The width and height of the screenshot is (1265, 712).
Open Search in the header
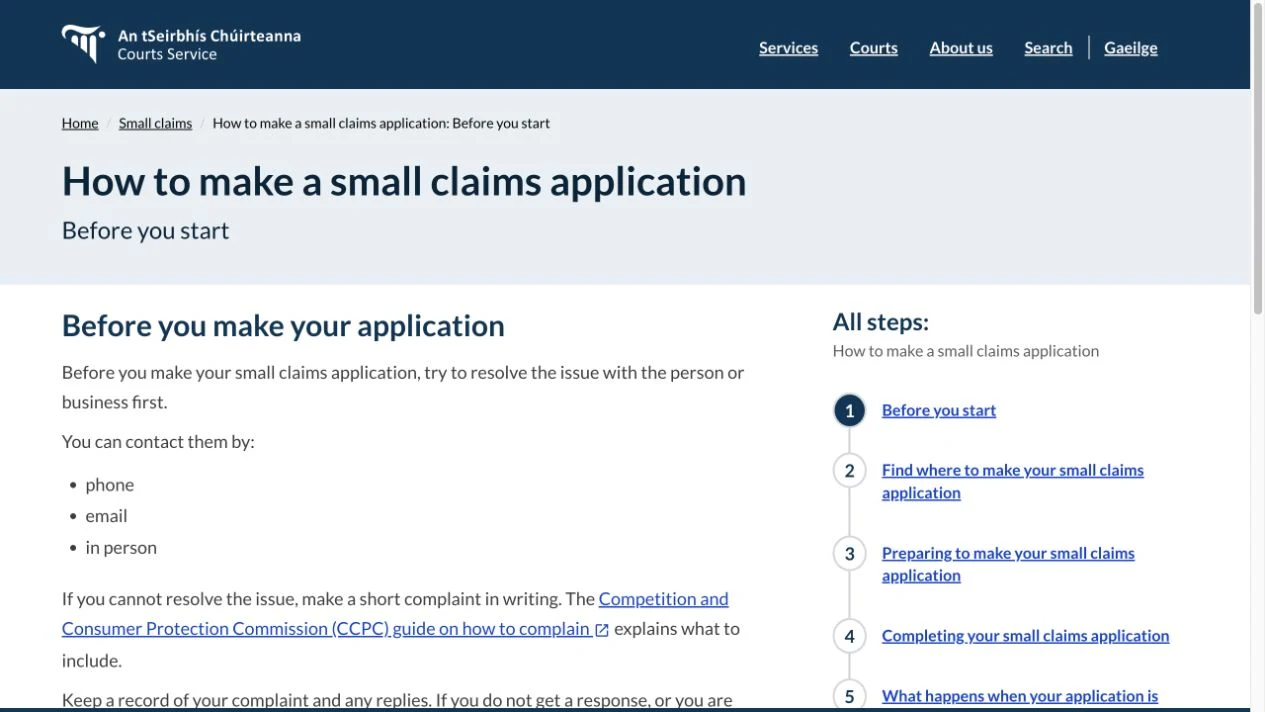coord(1048,48)
